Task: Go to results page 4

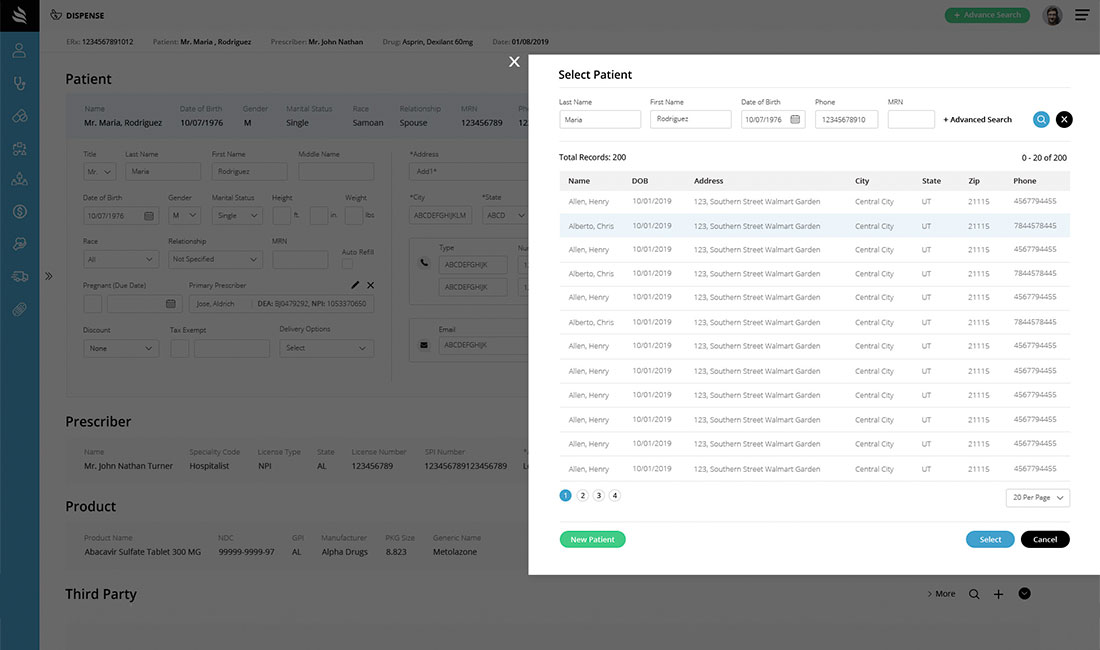Action: pos(615,496)
